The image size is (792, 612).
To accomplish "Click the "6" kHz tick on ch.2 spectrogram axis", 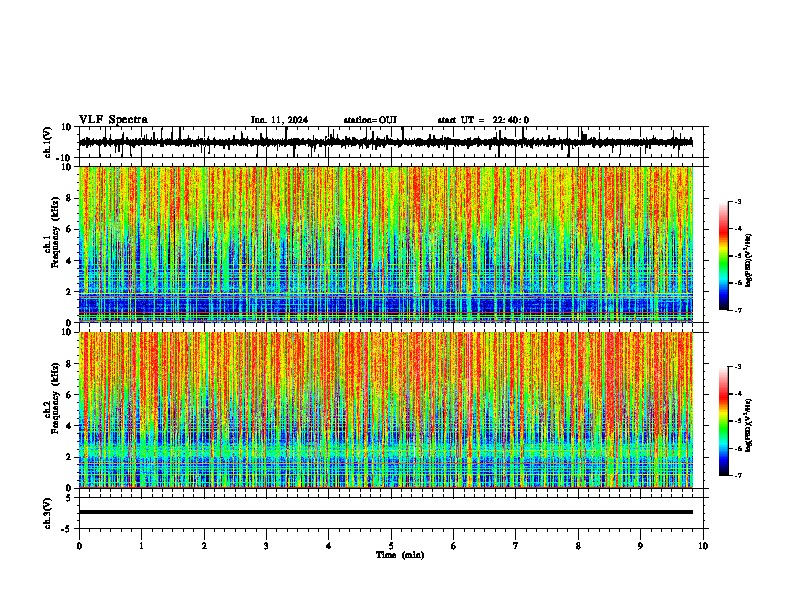I will [69, 395].
